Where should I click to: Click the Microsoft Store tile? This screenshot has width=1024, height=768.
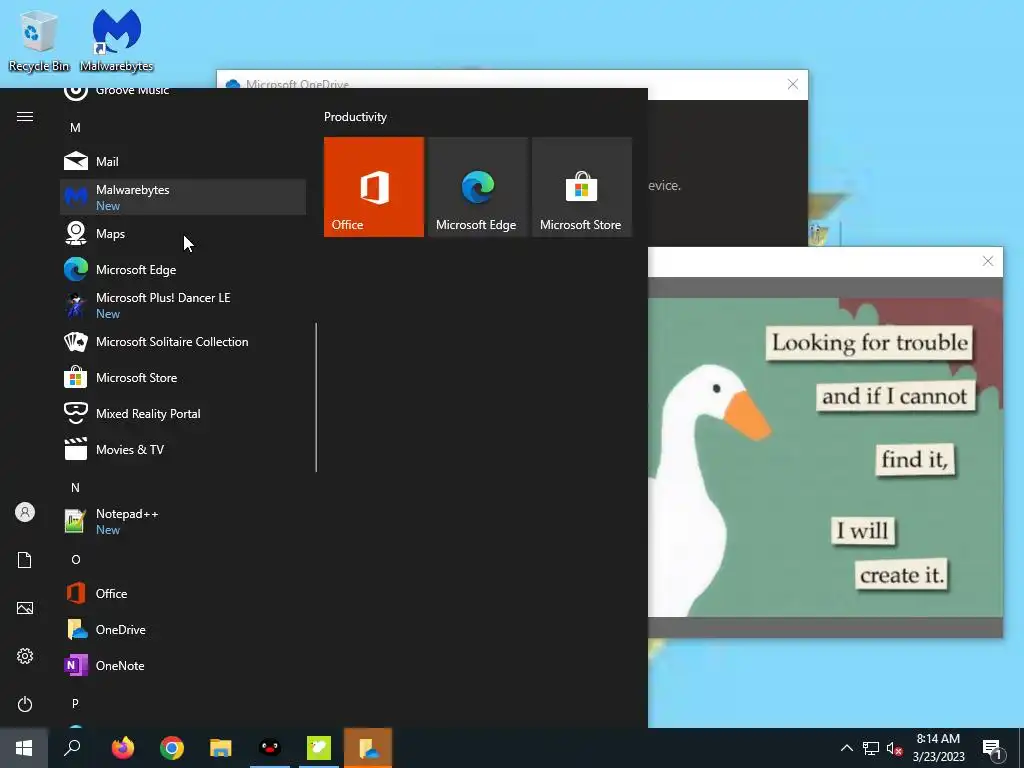(x=582, y=187)
